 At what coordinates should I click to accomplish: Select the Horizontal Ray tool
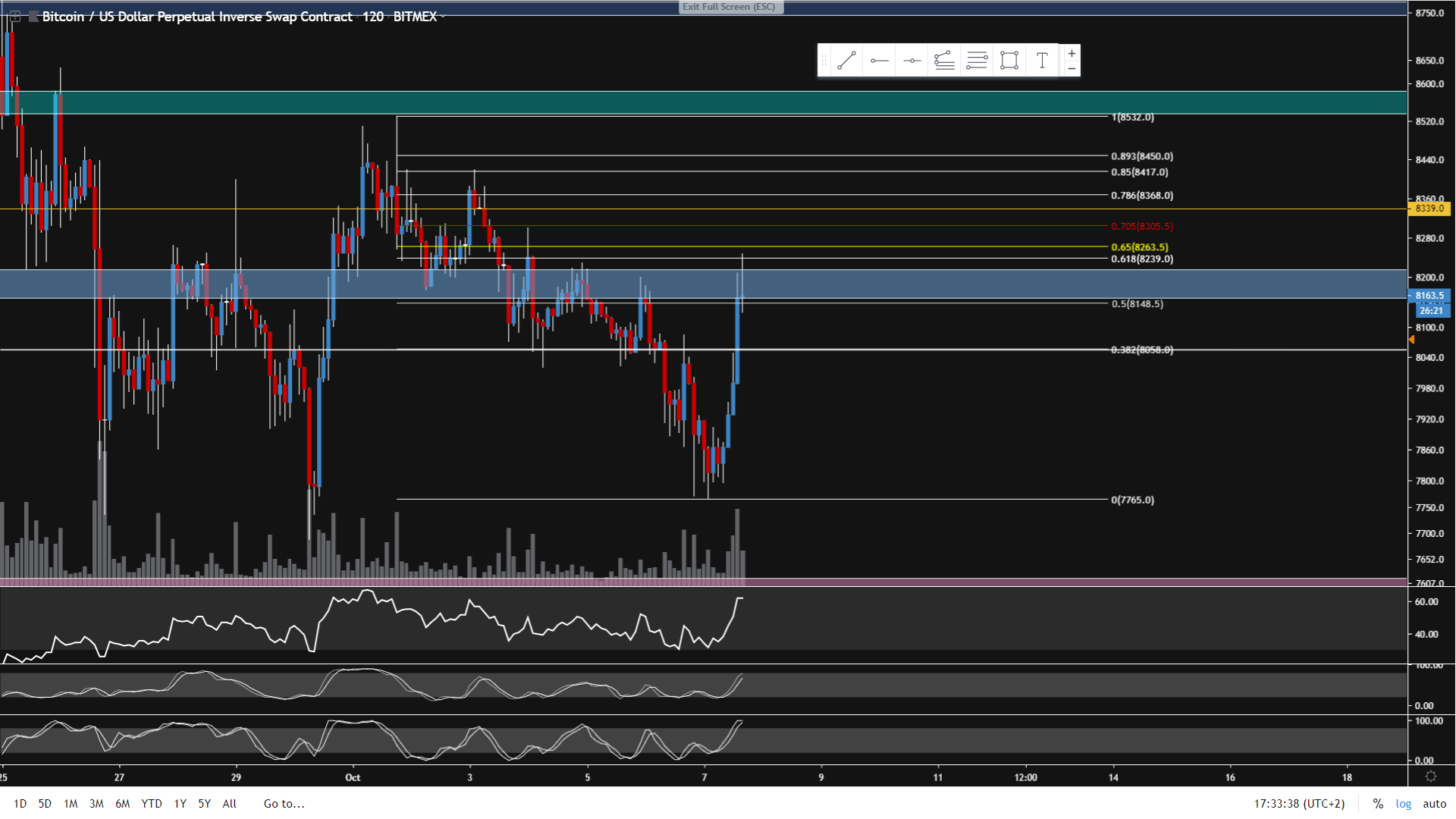[x=880, y=61]
